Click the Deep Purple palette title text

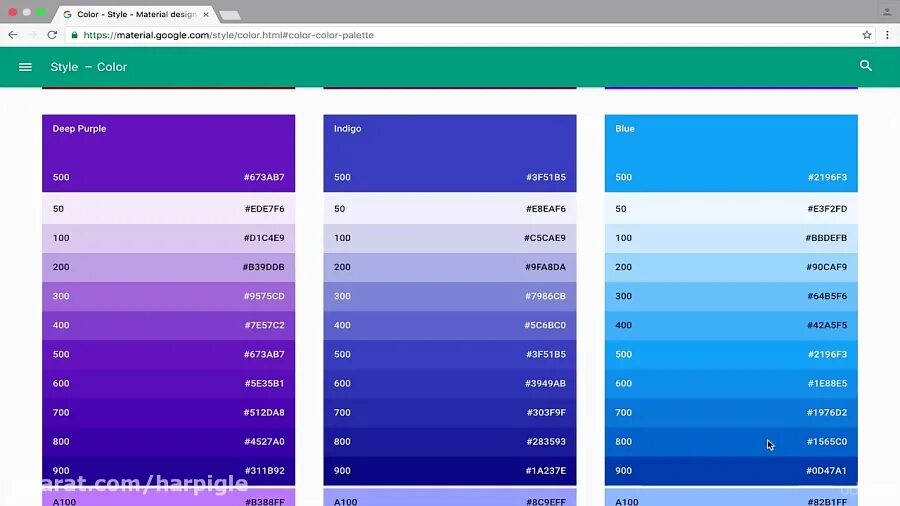coord(79,129)
